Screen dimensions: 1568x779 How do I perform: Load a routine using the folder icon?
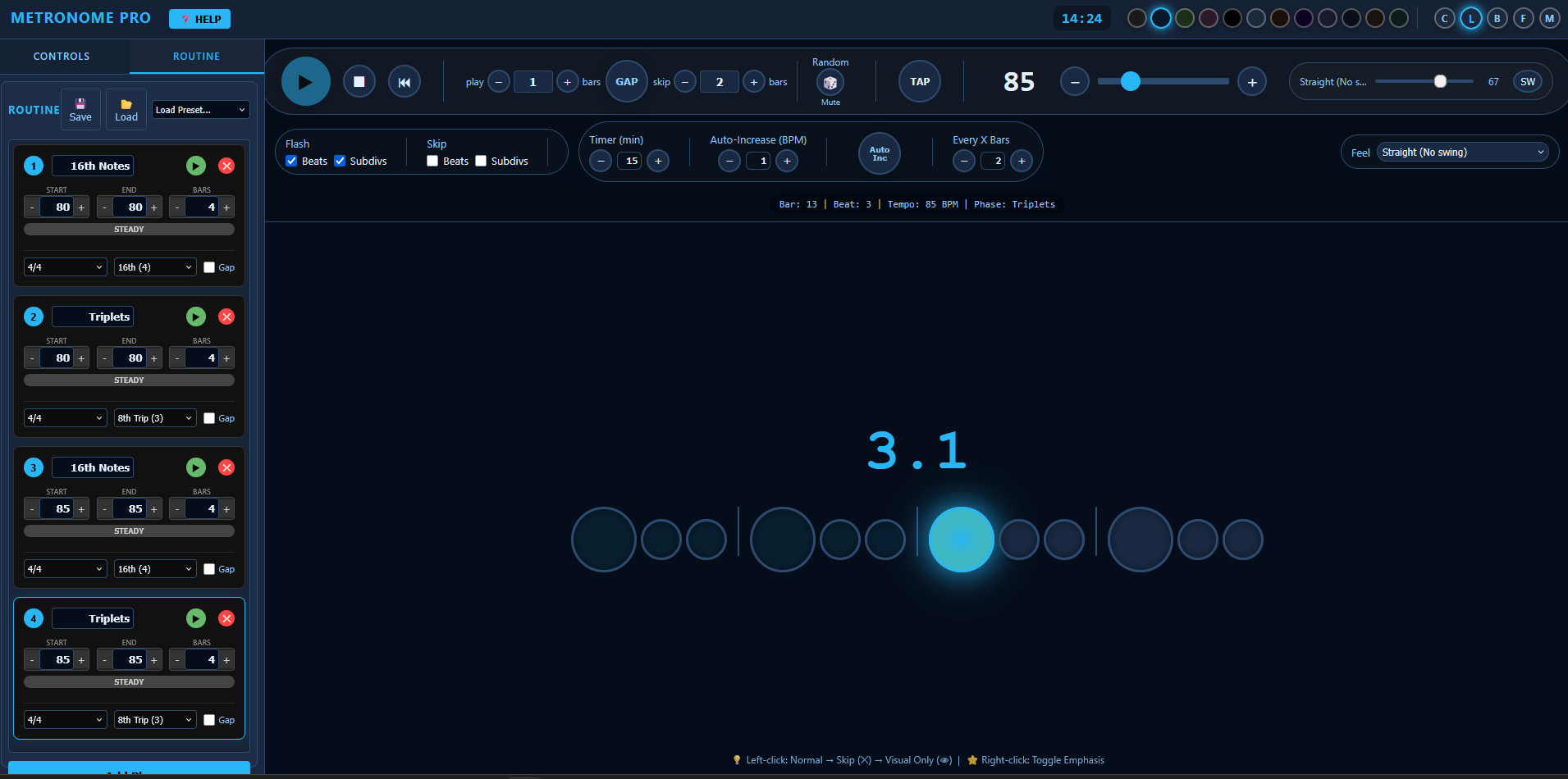126,109
